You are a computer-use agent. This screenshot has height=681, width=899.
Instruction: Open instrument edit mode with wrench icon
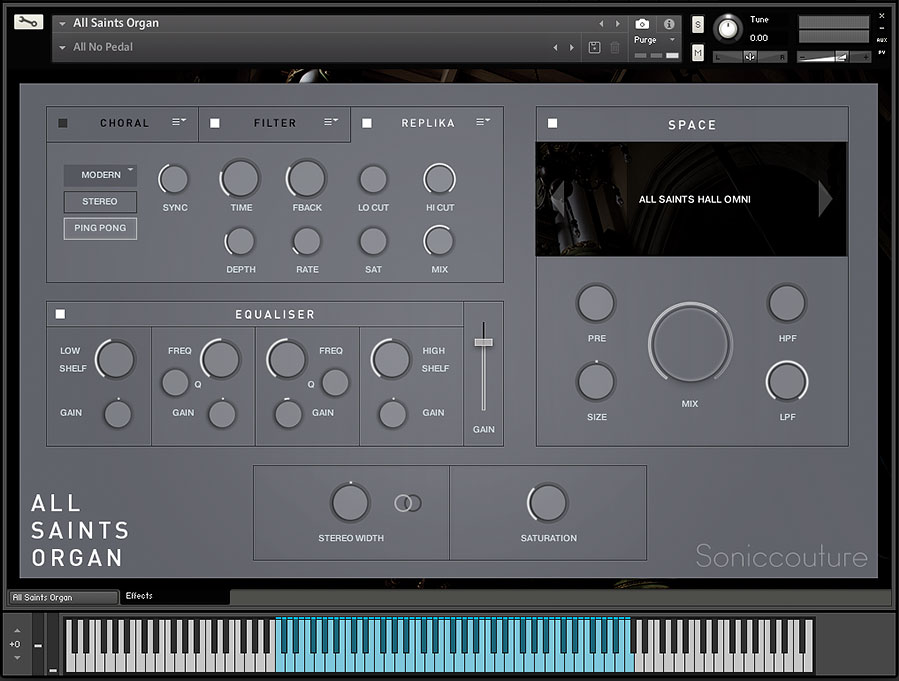point(28,22)
